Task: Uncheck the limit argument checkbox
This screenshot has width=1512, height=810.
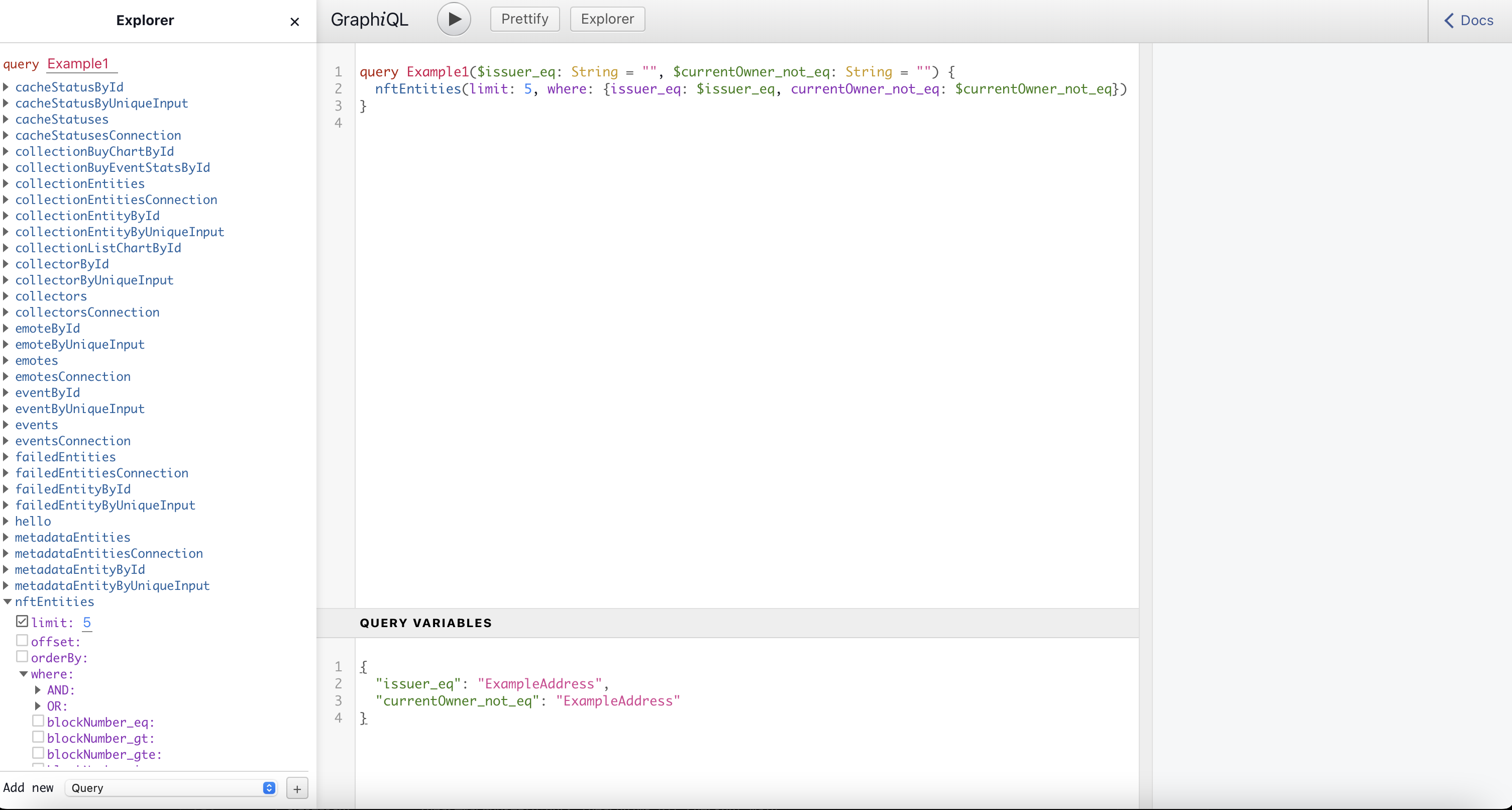Action: click(22, 621)
